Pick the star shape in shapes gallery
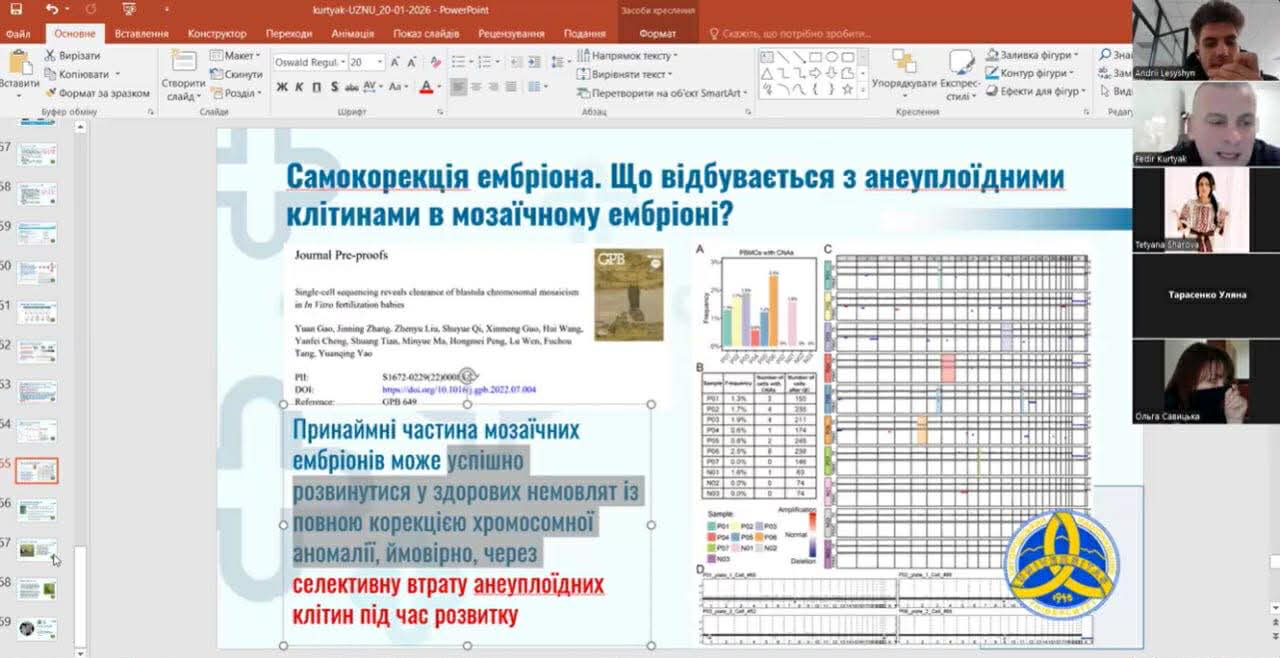This screenshot has height=658, width=1280. pyautogui.click(x=848, y=89)
